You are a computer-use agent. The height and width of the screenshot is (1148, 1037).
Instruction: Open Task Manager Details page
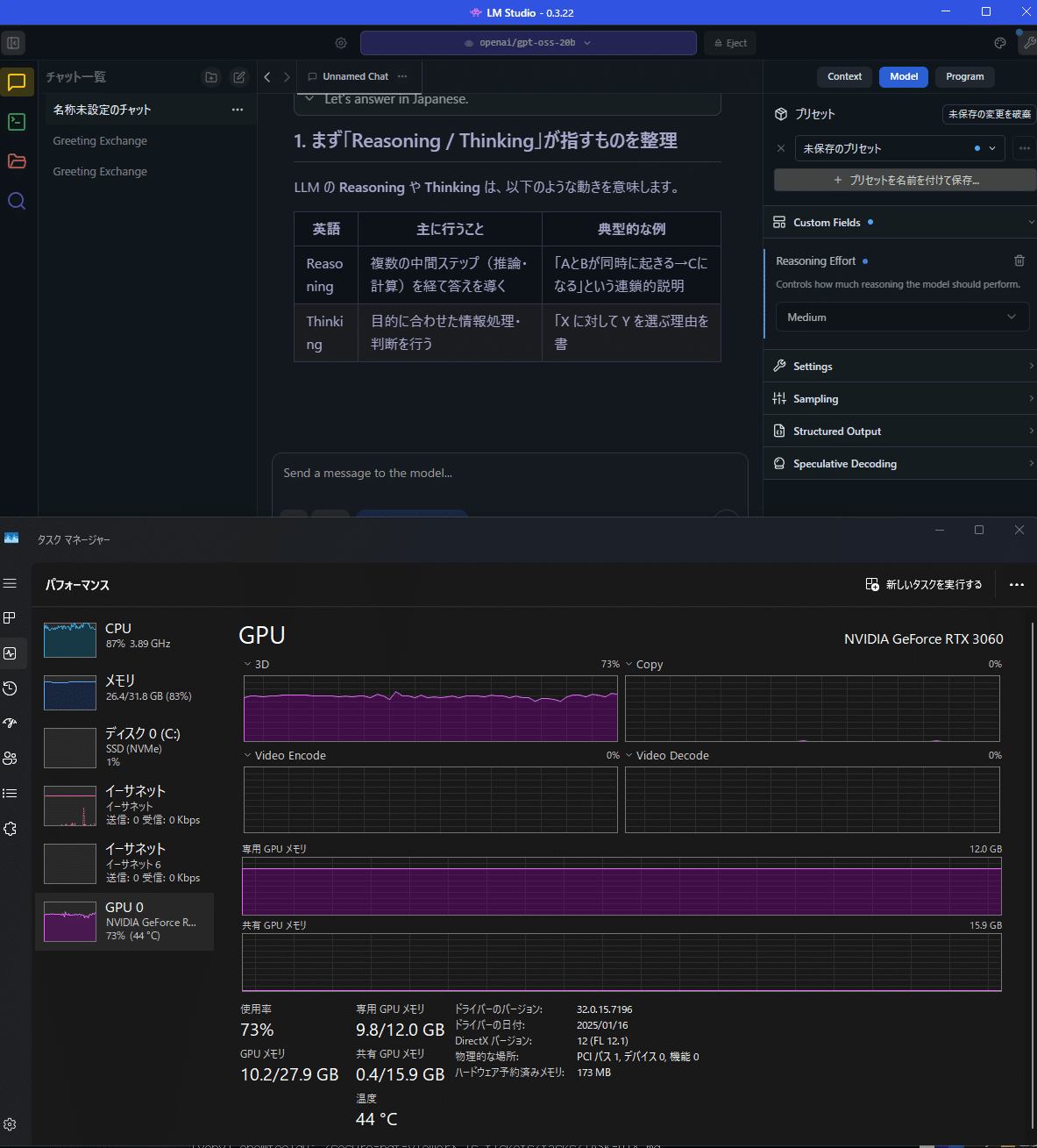(x=11, y=794)
